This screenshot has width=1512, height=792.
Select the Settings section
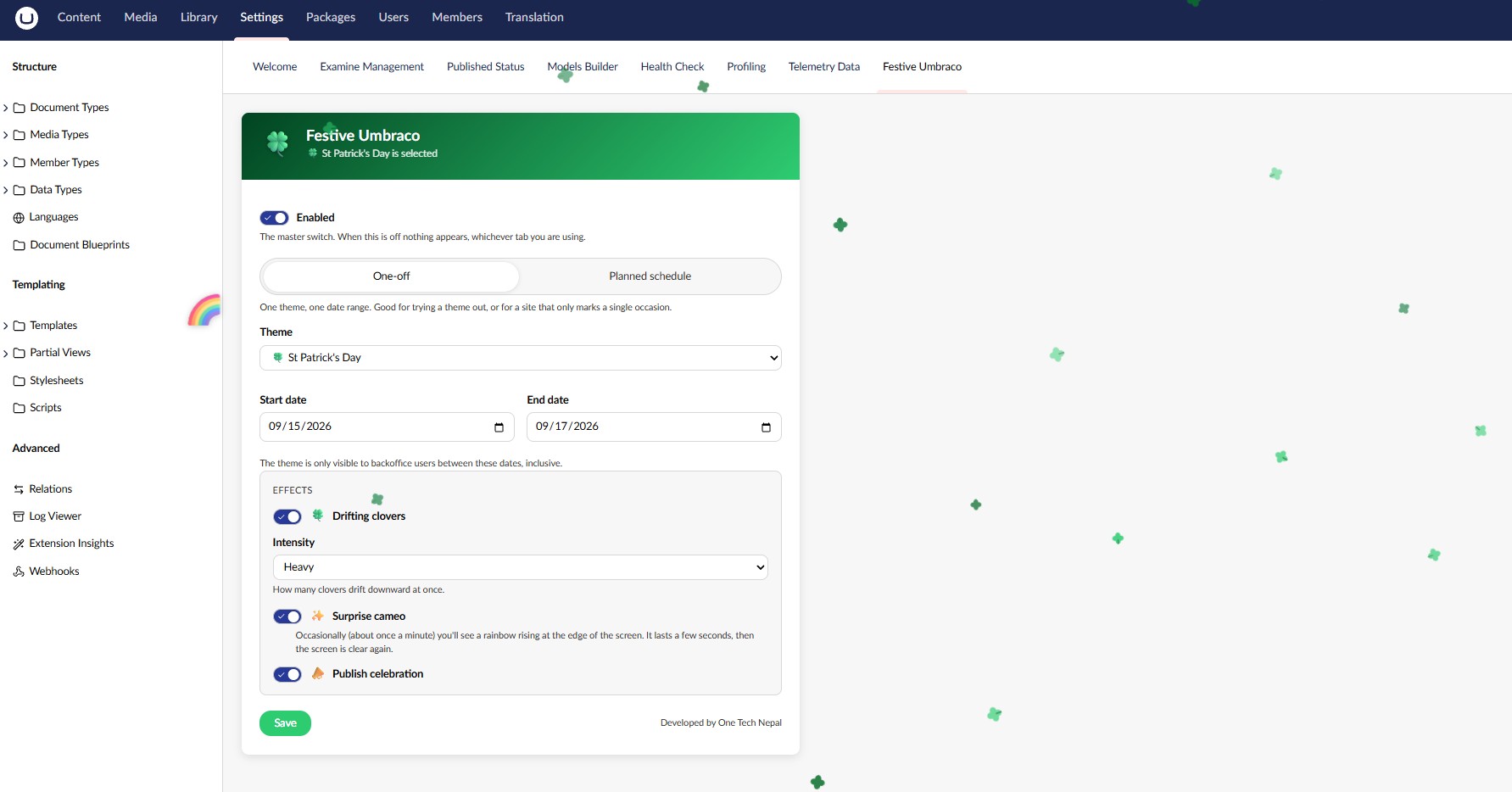pyautogui.click(x=261, y=17)
